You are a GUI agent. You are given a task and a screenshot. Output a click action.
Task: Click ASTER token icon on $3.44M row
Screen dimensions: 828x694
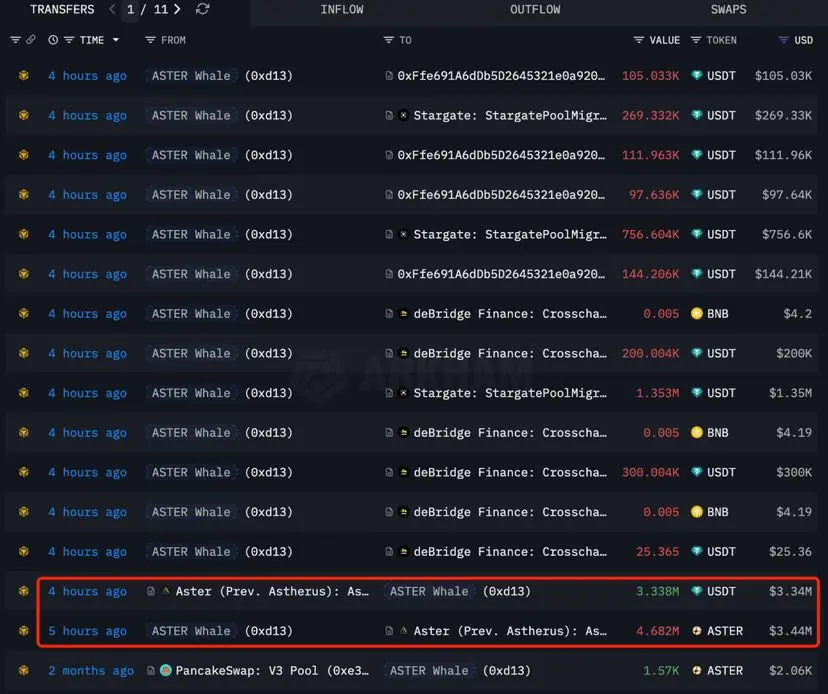pos(697,631)
